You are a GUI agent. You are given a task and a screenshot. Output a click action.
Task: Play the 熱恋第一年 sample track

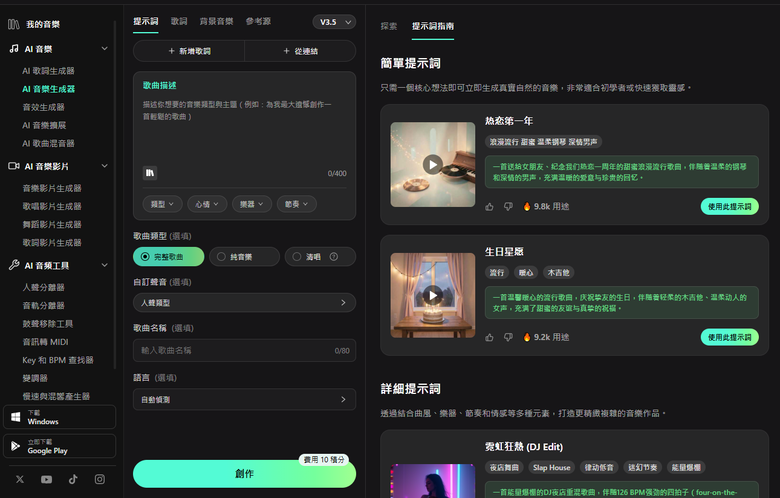[433, 165]
